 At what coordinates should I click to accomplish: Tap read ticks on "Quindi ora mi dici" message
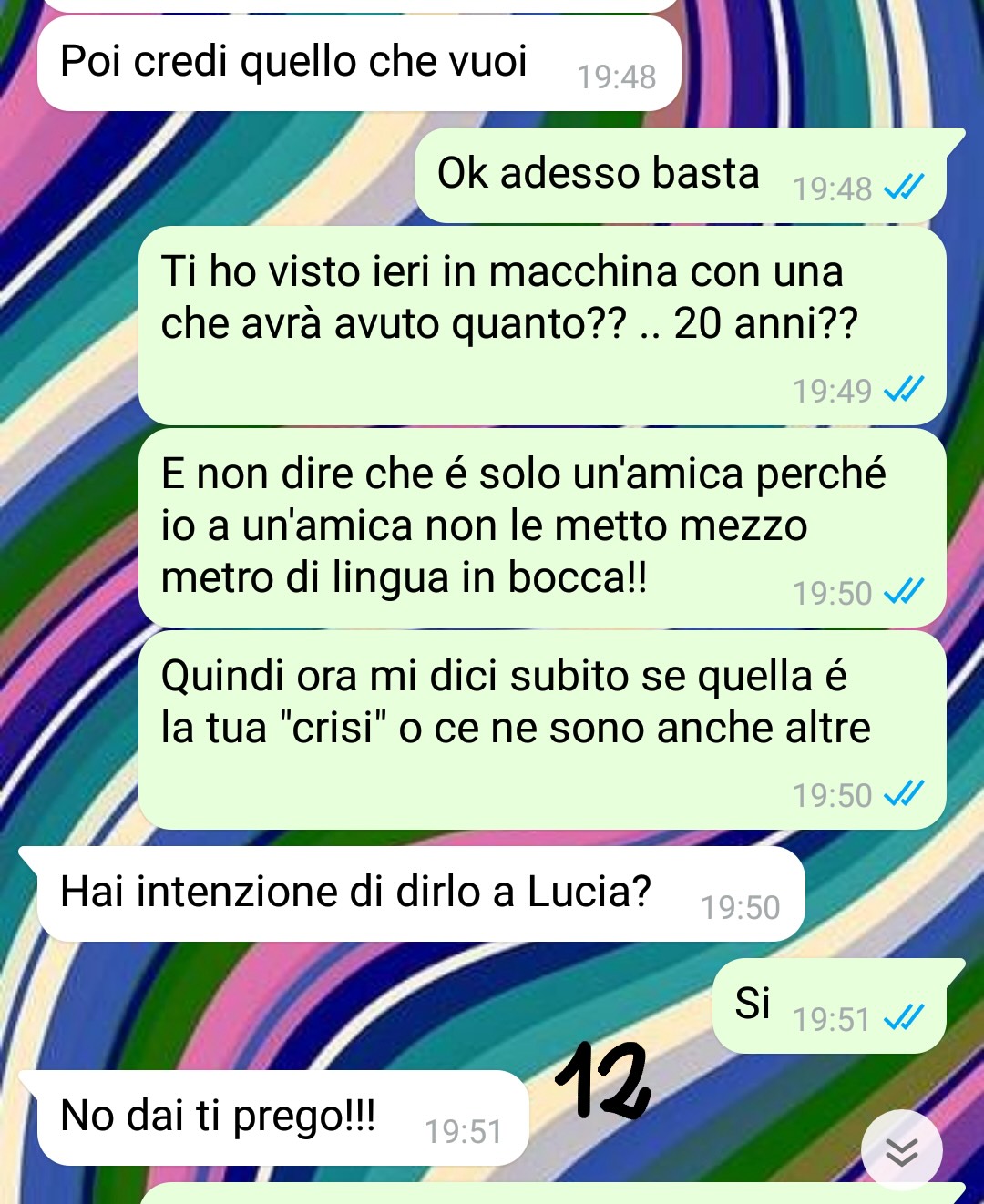905,794
